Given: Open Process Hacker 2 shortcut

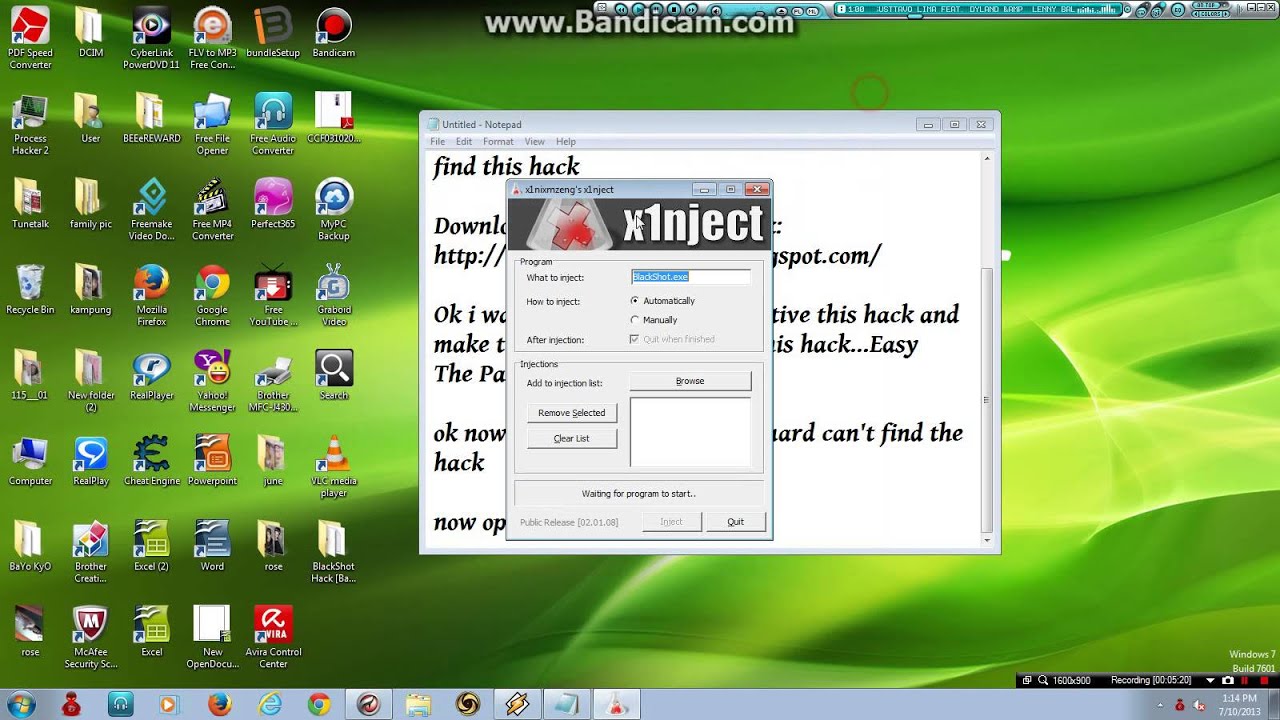Looking at the screenshot, I should coord(30,124).
